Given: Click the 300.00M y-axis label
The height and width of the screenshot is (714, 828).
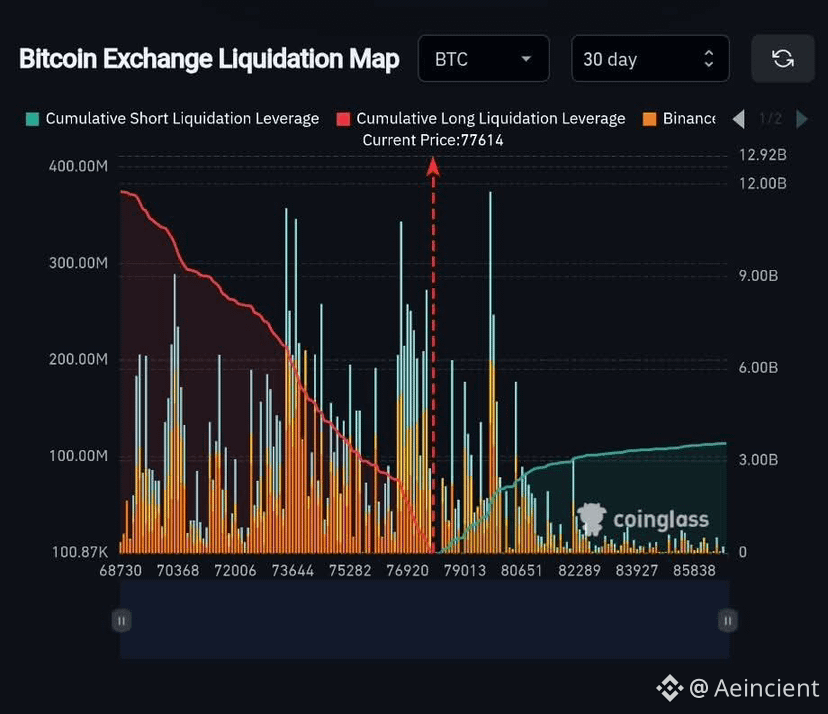Looking at the screenshot, I should [x=78, y=263].
